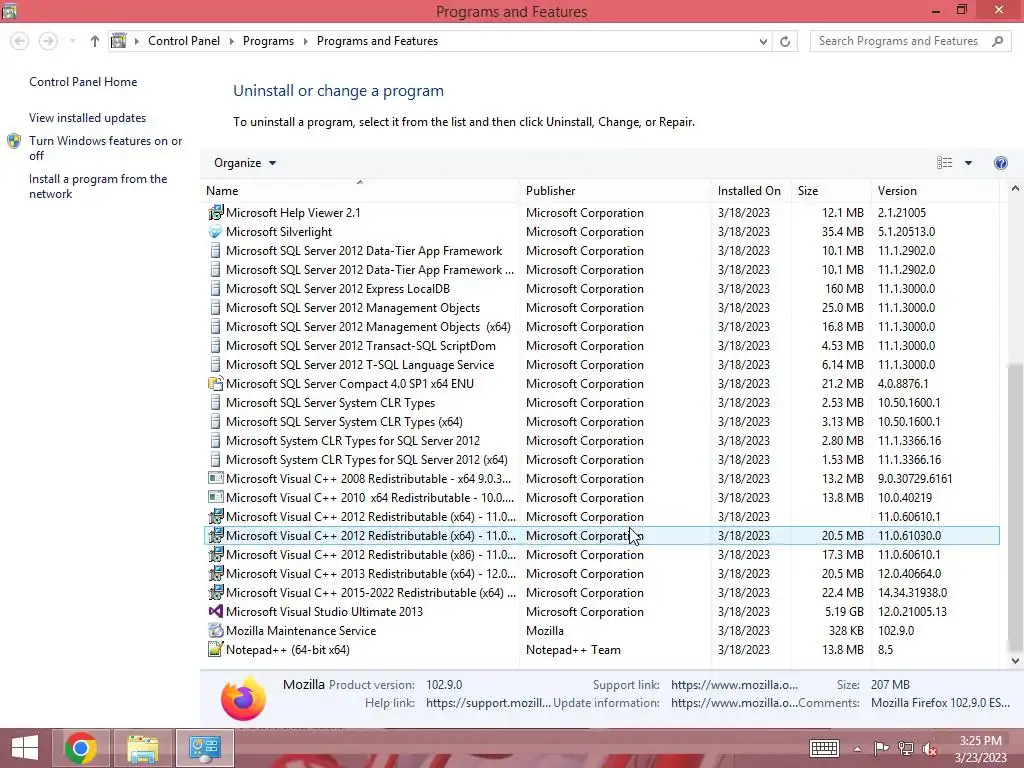Refresh the Programs and Features list
The image size is (1024, 768).
tap(785, 41)
